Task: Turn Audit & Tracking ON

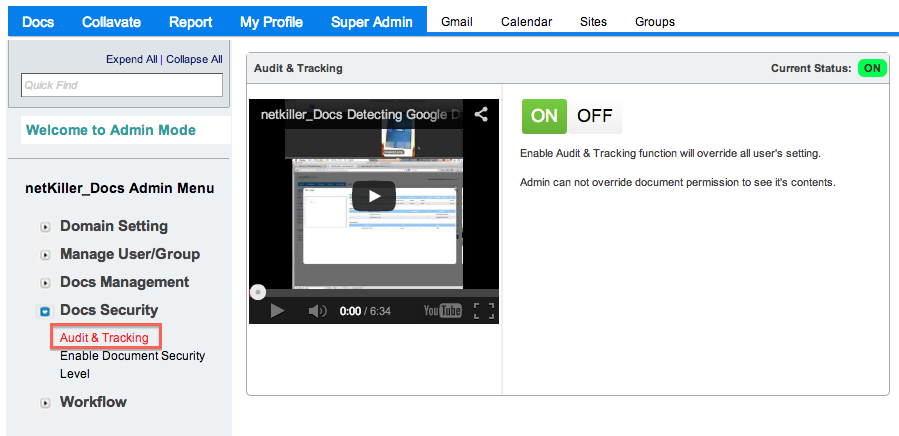Action: 544,116
